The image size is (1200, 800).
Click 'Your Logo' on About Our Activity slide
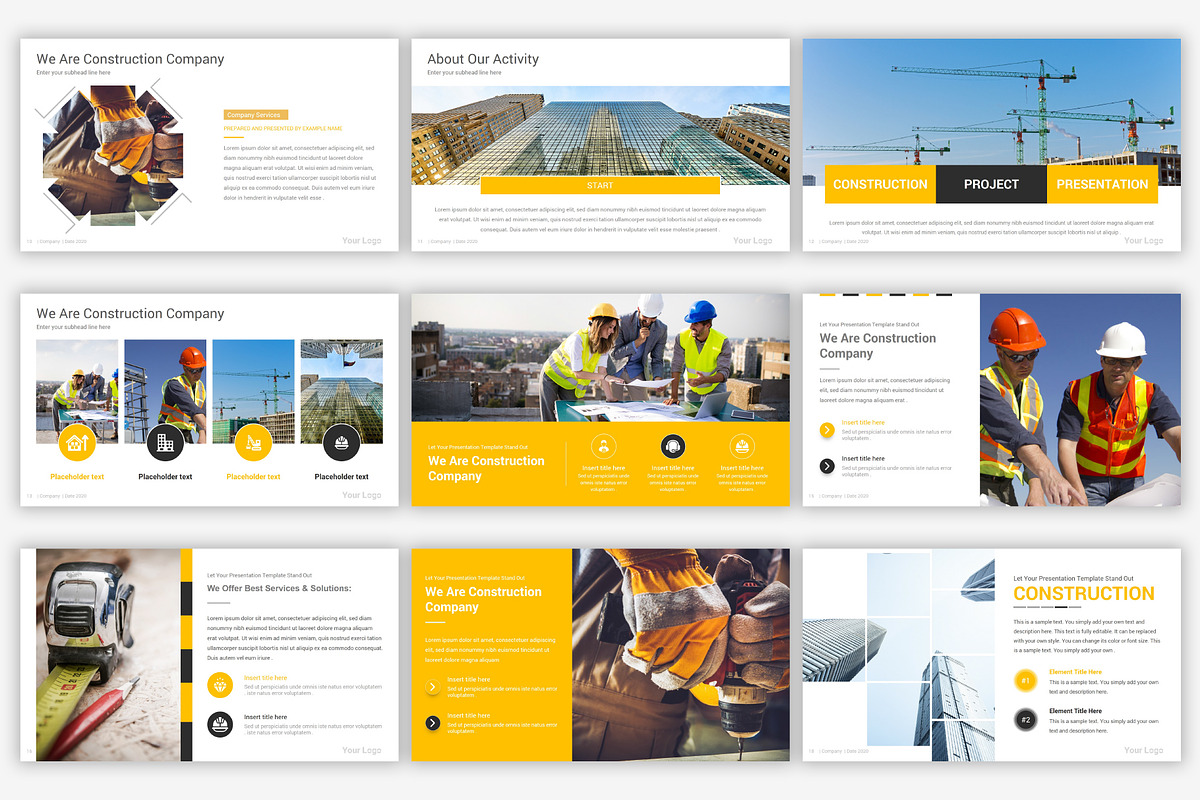(752, 241)
